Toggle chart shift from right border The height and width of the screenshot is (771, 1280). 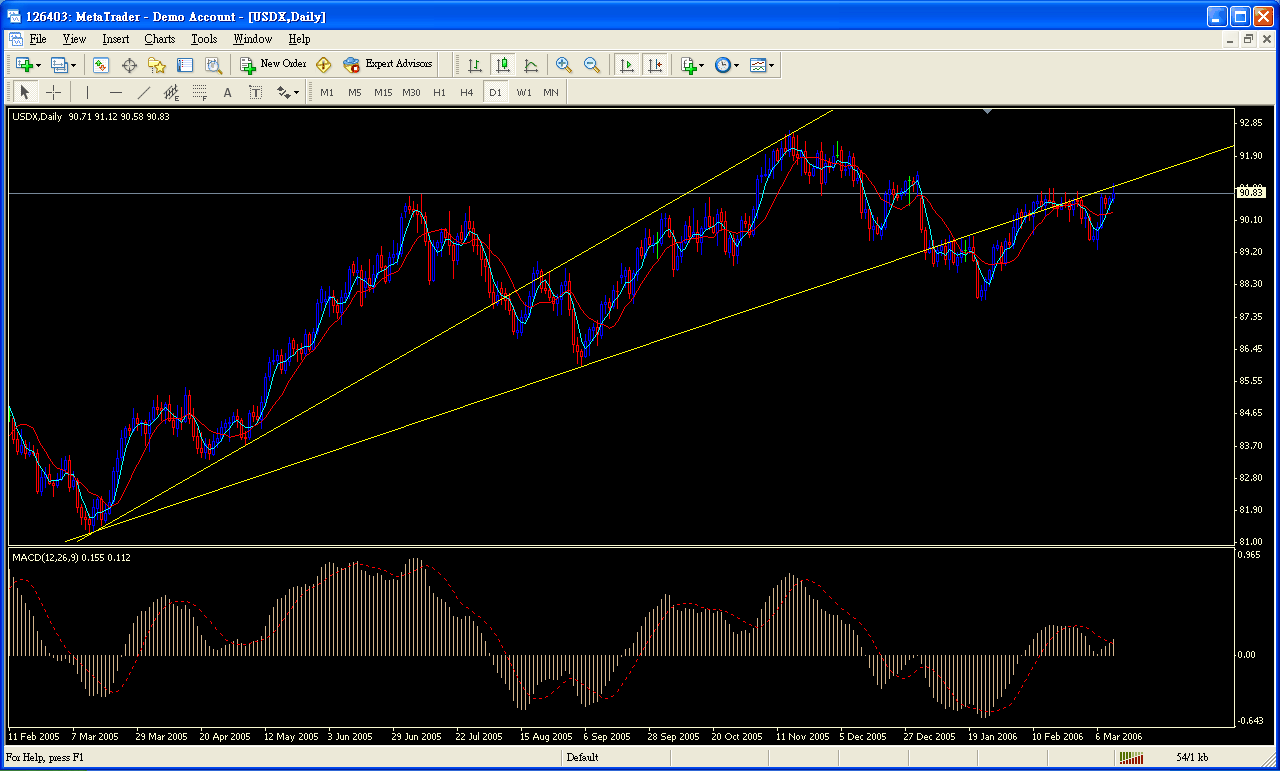click(655, 65)
